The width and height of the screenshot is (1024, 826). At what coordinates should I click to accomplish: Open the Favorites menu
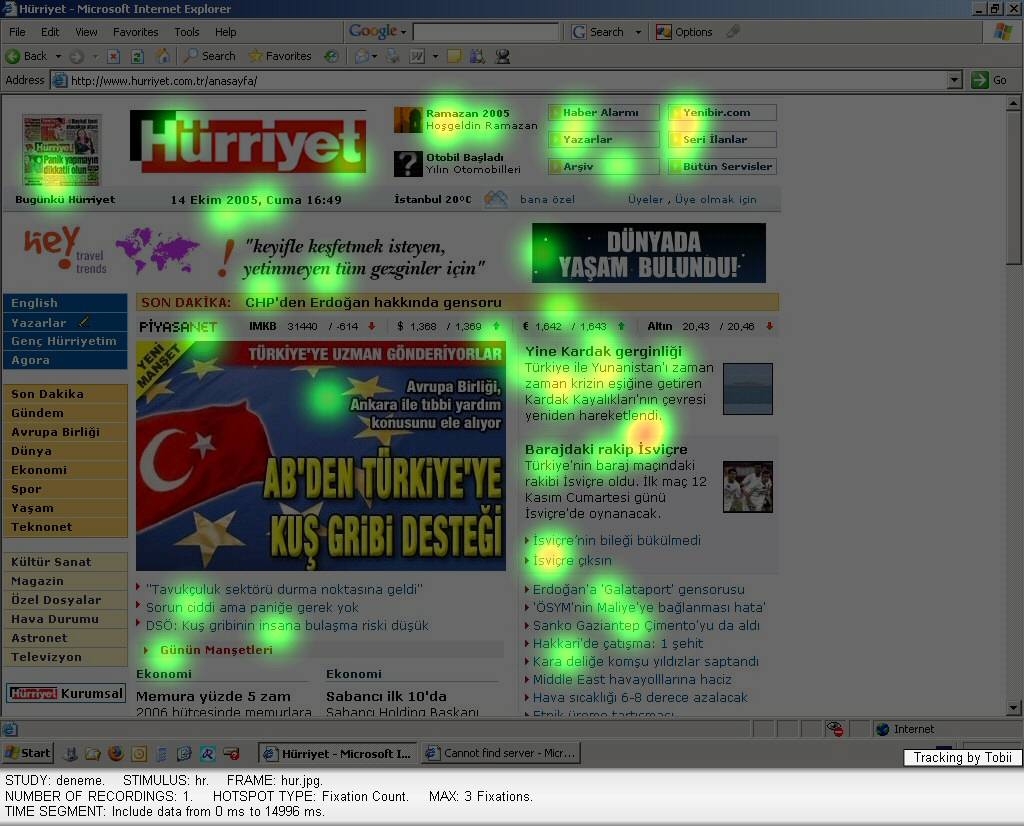point(135,32)
